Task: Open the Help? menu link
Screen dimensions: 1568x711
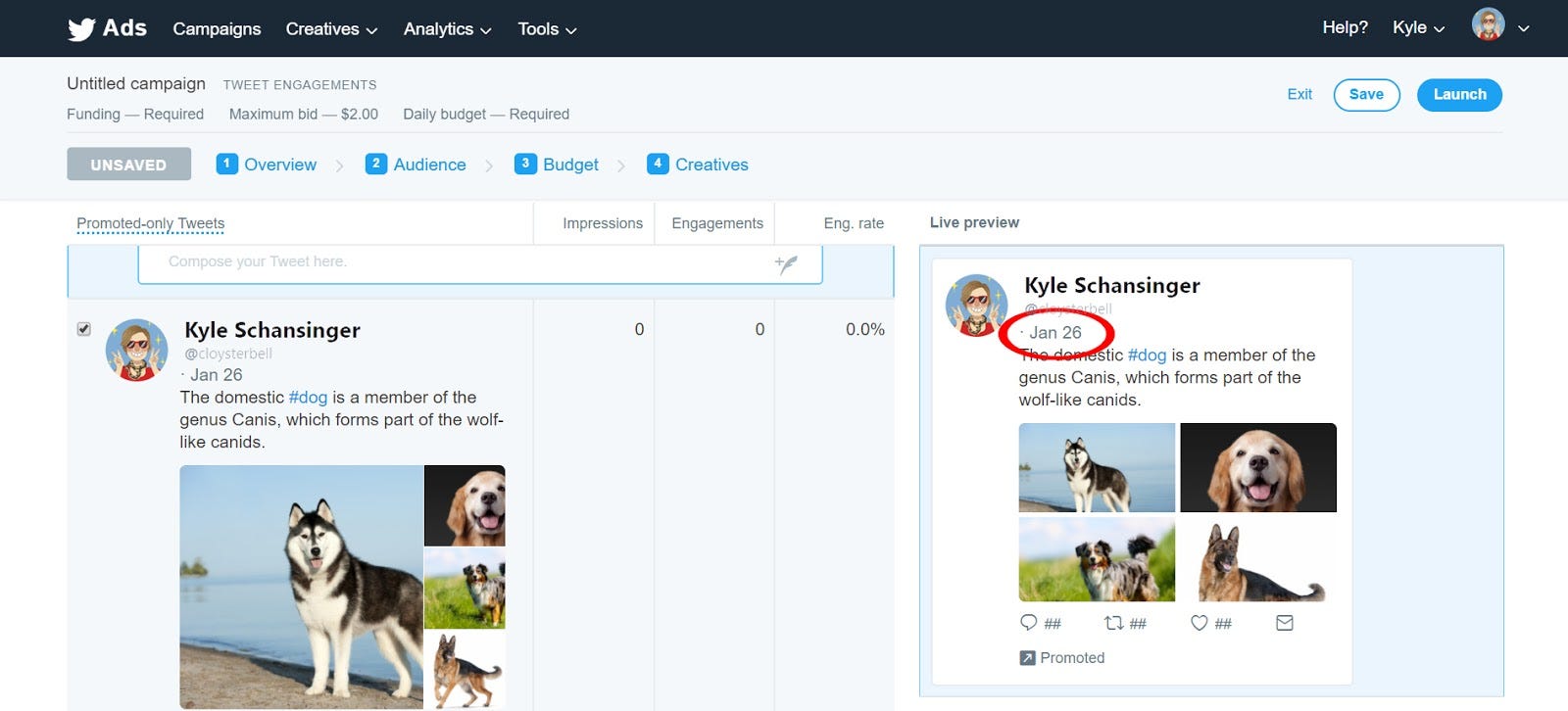Action: [x=1345, y=27]
